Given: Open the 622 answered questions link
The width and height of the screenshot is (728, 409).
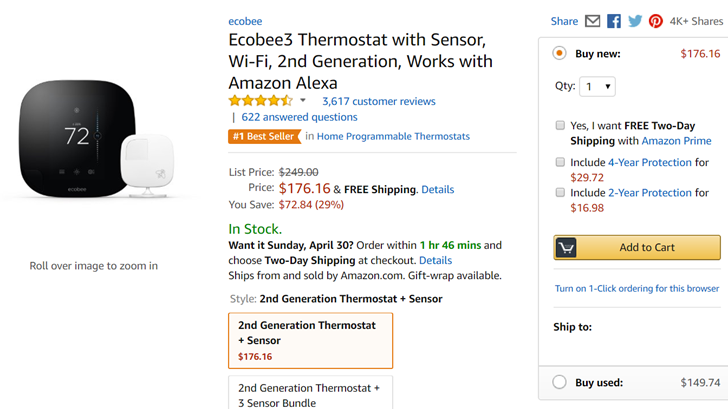Looking at the screenshot, I should pyautogui.click(x=299, y=117).
